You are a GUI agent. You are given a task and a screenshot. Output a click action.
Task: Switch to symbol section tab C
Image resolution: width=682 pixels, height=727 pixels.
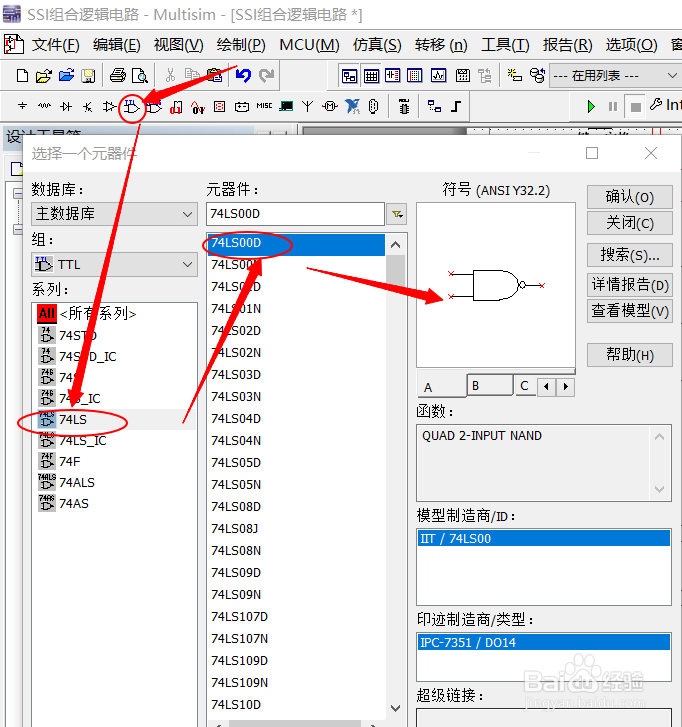tap(525, 386)
